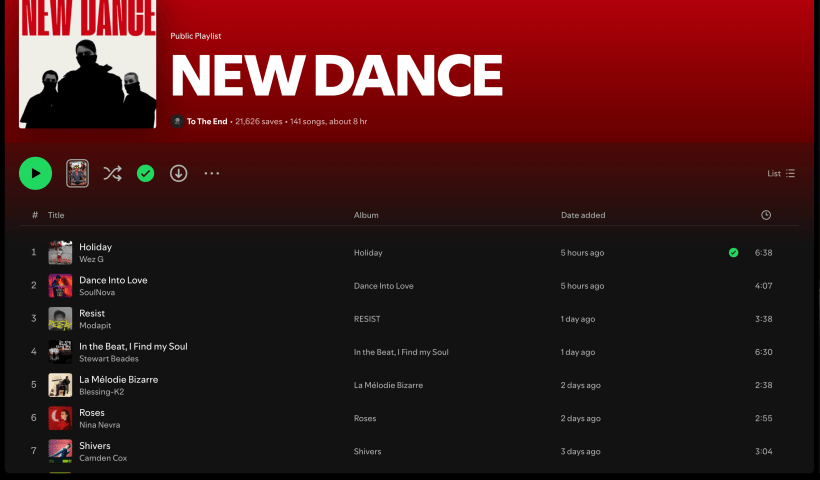Click the Roses track cover art
This screenshot has height=480, width=820.
(x=60, y=418)
